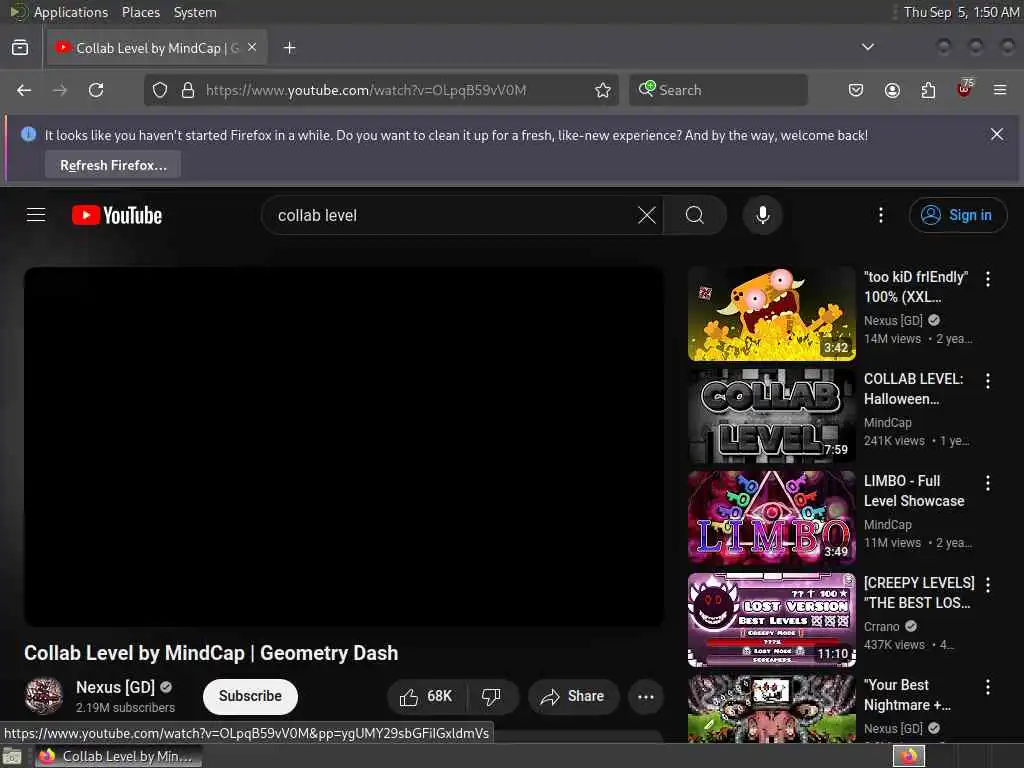Open YouTube settings three-dot menu

click(x=881, y=216)
